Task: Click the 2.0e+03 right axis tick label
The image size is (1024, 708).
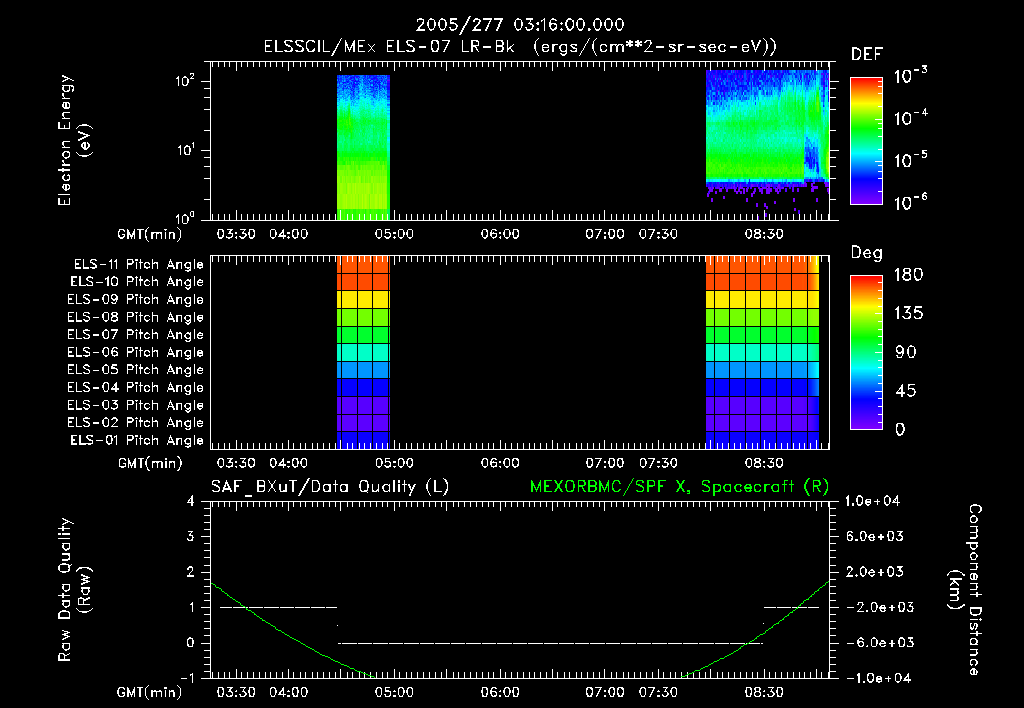Action: [x=875, y=572]
